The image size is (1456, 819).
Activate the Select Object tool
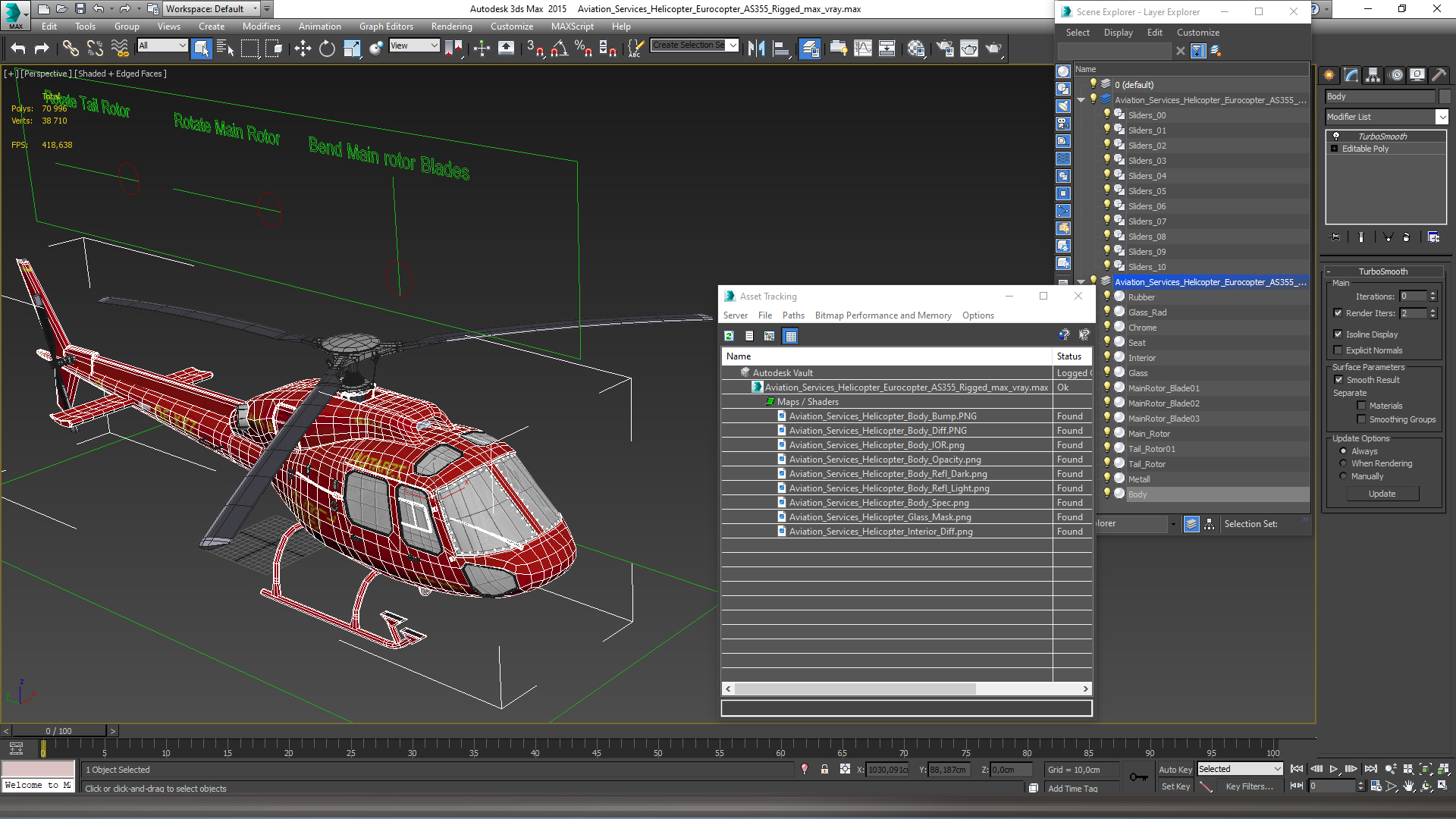[202, 49]
